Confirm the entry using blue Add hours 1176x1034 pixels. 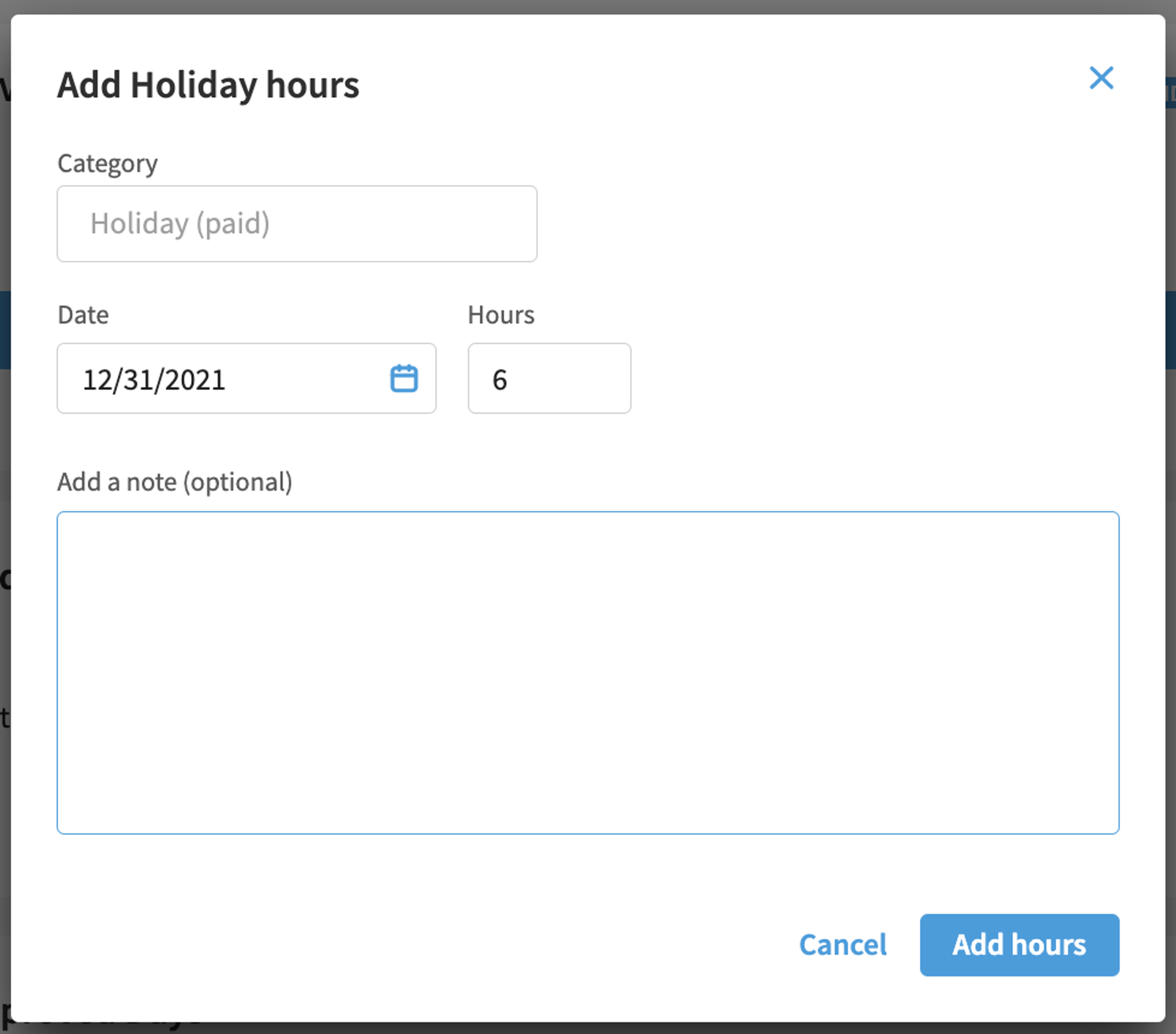click(1020, 945)
